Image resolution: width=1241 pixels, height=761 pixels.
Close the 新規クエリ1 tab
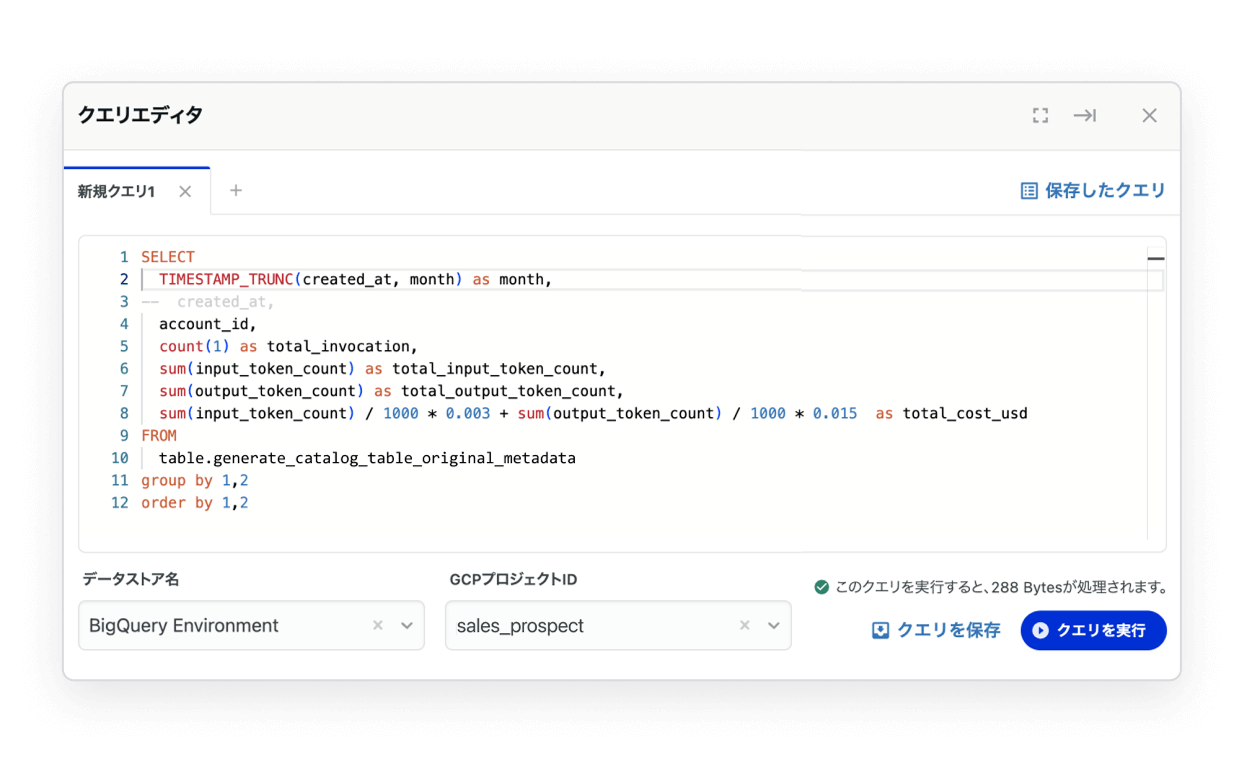[185, 192]
